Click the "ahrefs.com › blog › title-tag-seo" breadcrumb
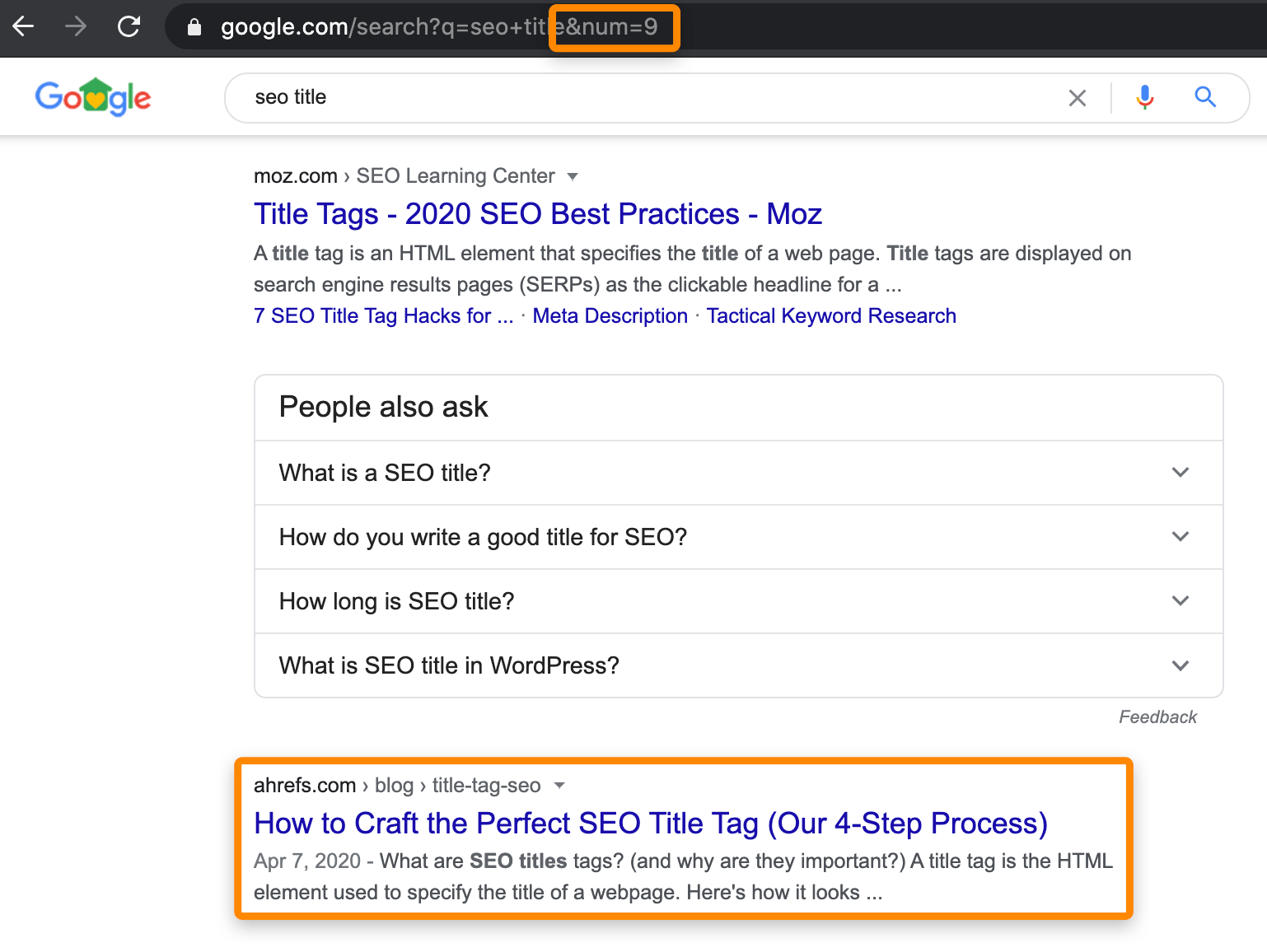Image resolution: width=1267 pixels, height=952 pixels. pos(397,786)
